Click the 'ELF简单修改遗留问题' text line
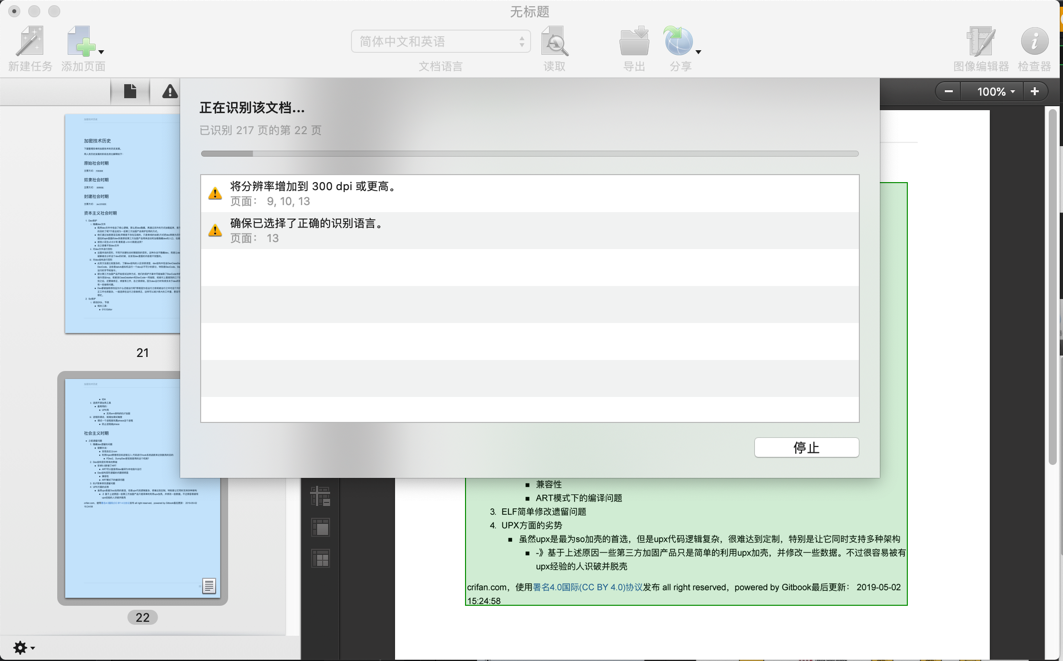This screenshot has width=1063, height=661. tap(543, 512)
